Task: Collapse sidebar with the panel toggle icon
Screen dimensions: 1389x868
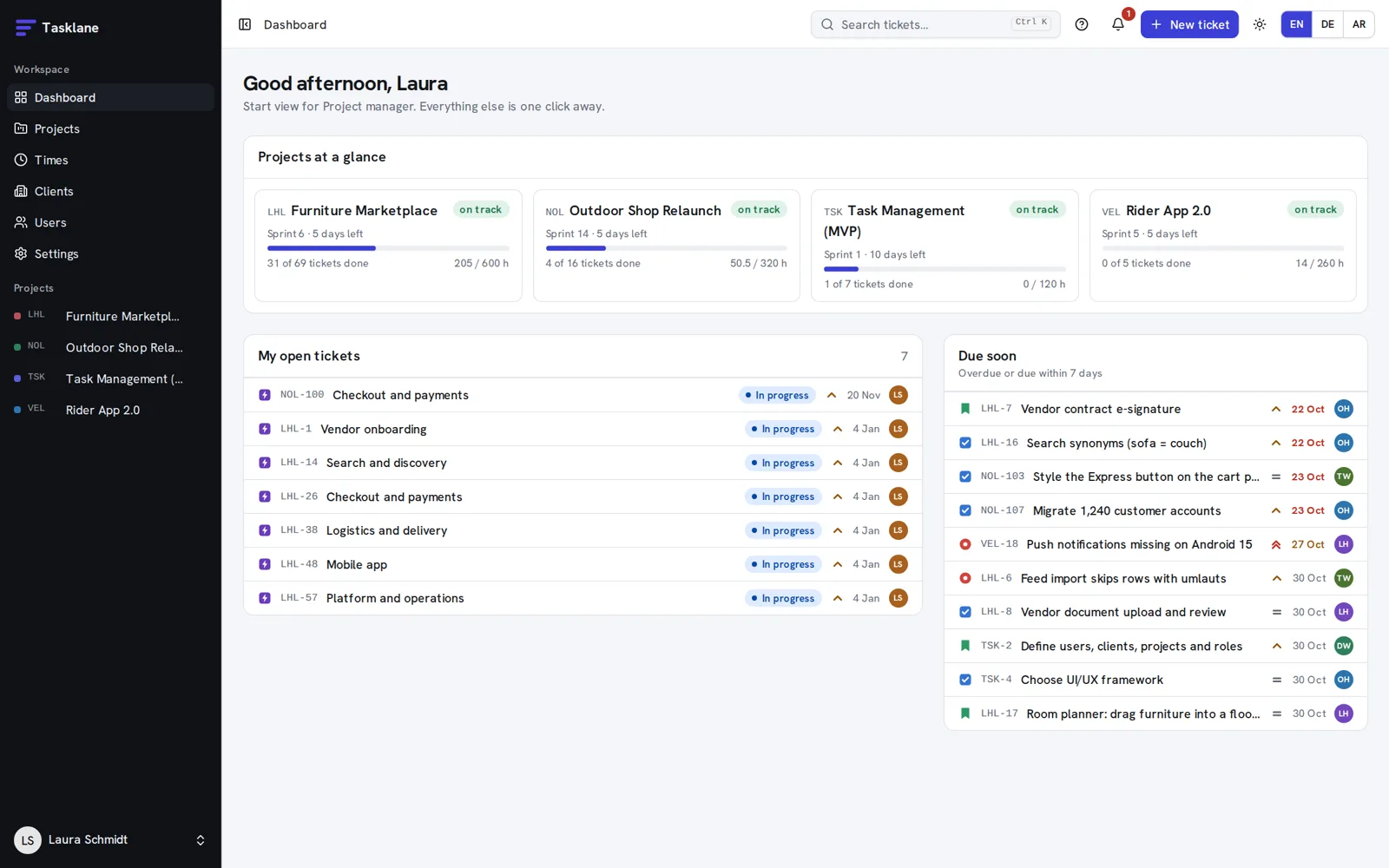Action: pos(245,24)
